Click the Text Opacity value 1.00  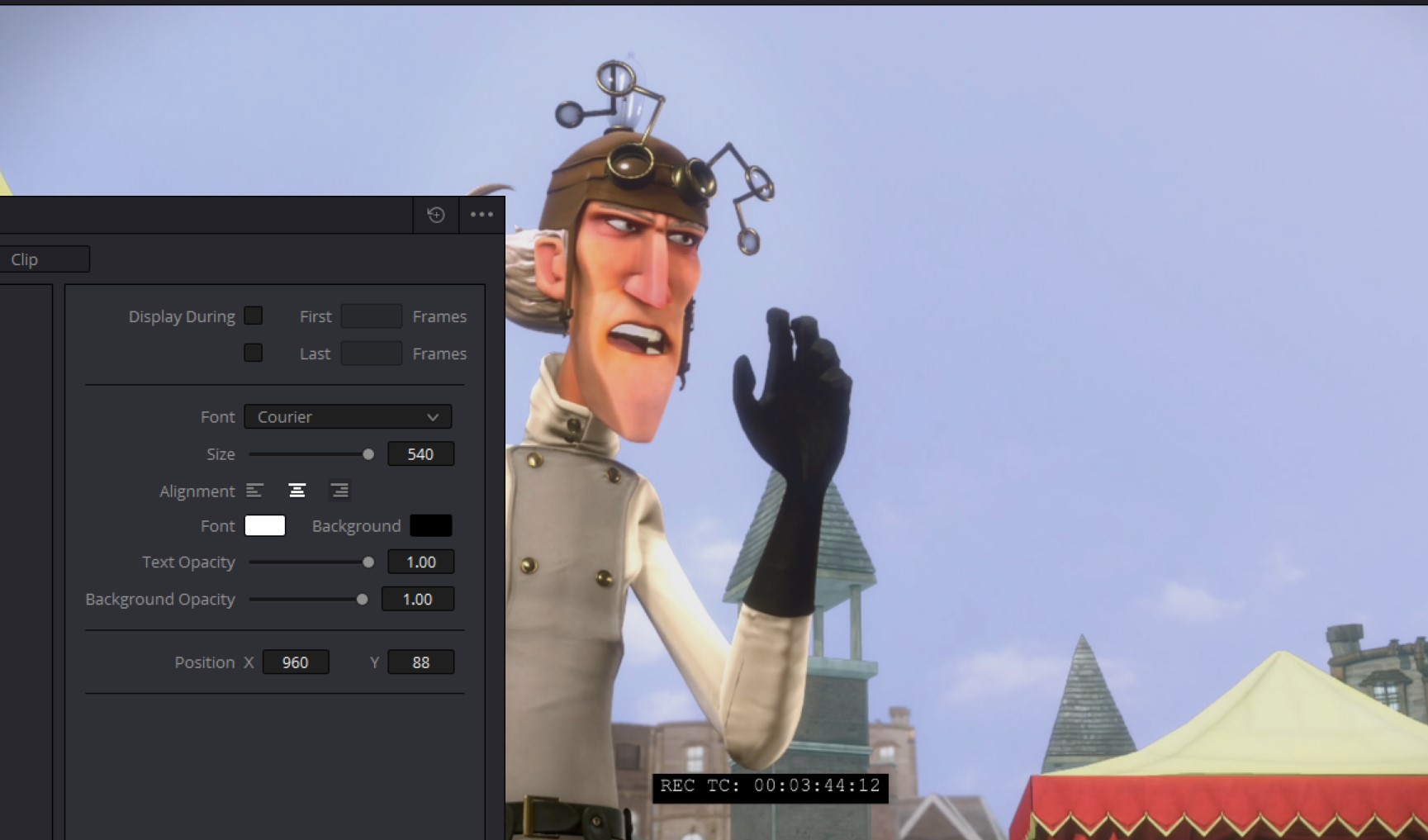pyautogui.click(x=420, y=562)
